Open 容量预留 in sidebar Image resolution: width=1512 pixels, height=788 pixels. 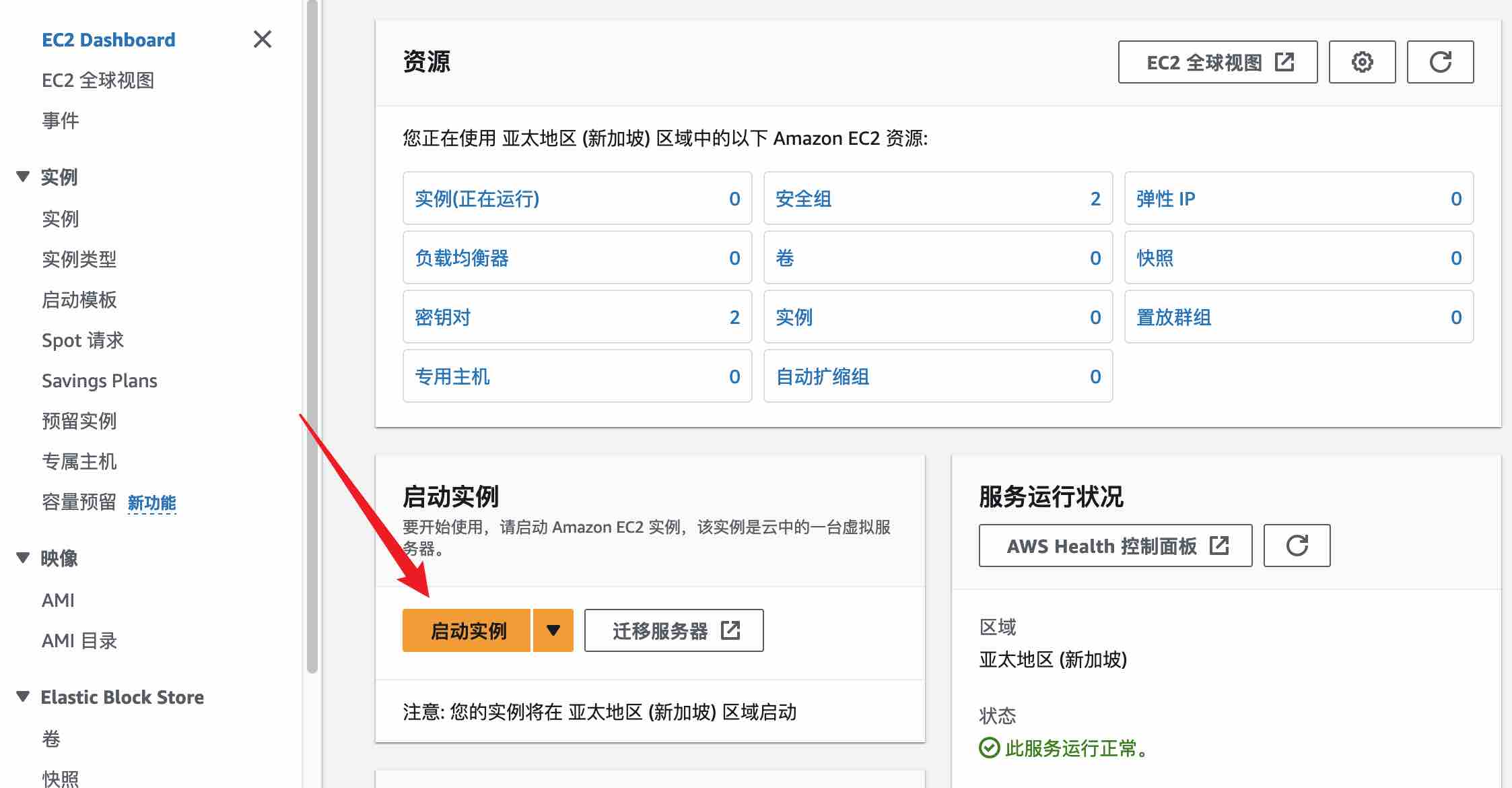pos(79,502)
